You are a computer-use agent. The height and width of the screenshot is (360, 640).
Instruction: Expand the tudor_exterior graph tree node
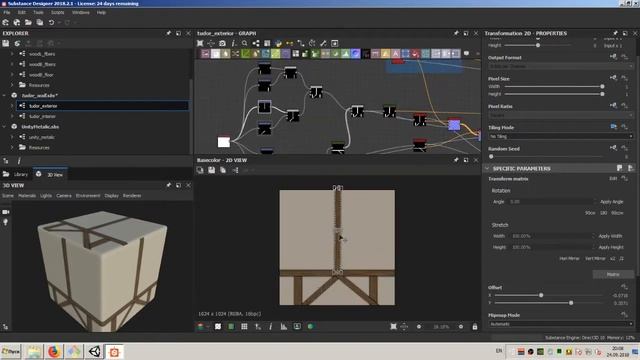(12, 106)
